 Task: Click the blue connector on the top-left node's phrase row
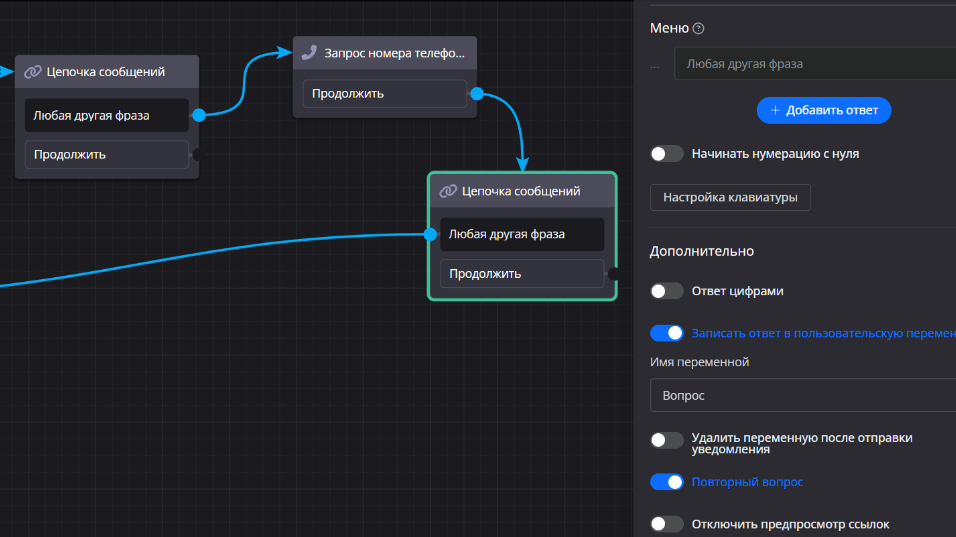(x=198, y=115)
